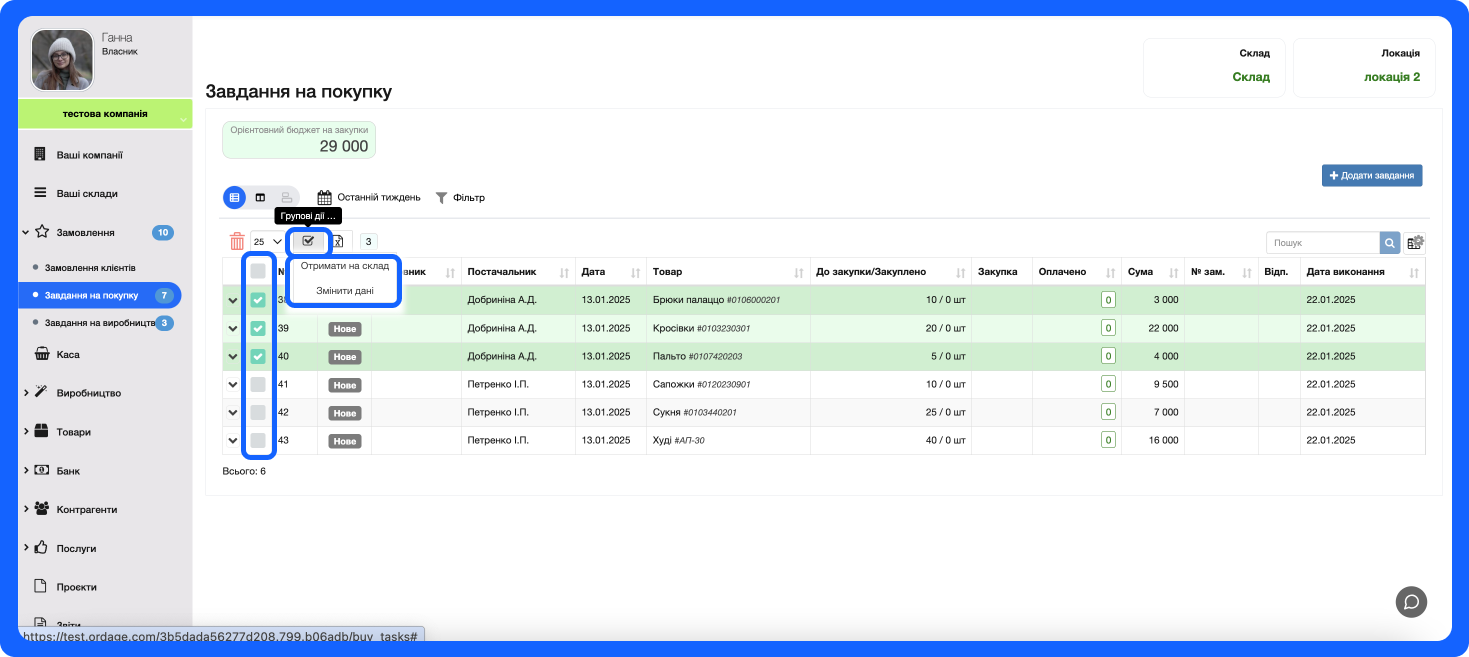Viewport: 1469px width, 657px height.
Task: Toggle the select-all checkbox in the table header
Action: (258, 271)
